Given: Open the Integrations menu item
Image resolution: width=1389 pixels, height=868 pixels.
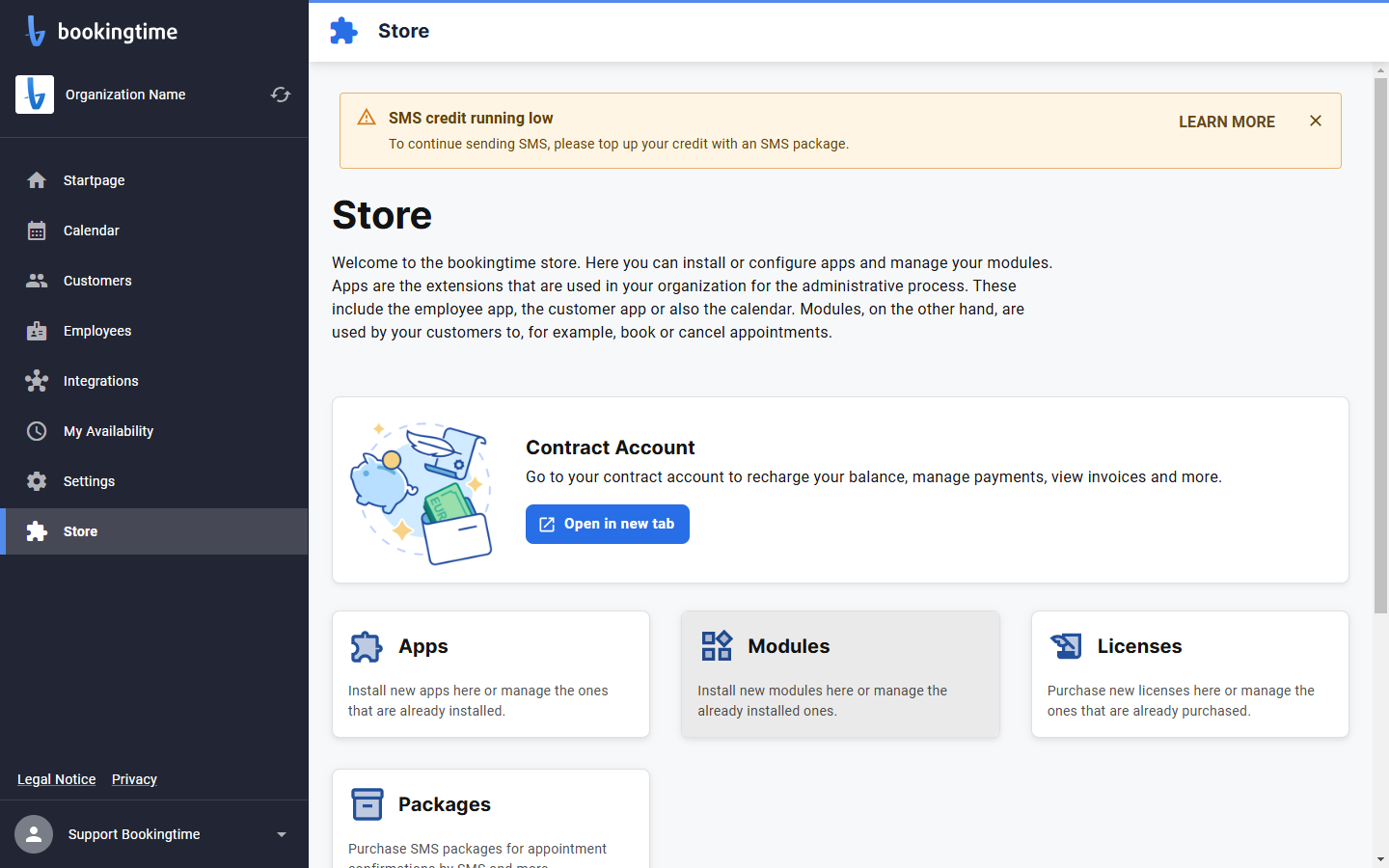Looking at the screenshot, I should (x=154, y=381).
